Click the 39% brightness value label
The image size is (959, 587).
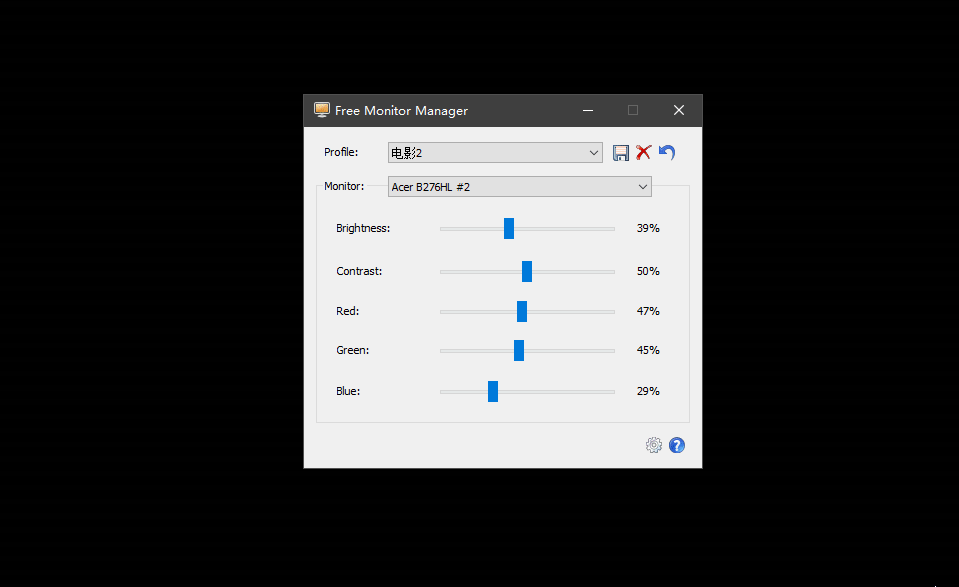click(647, 228)
